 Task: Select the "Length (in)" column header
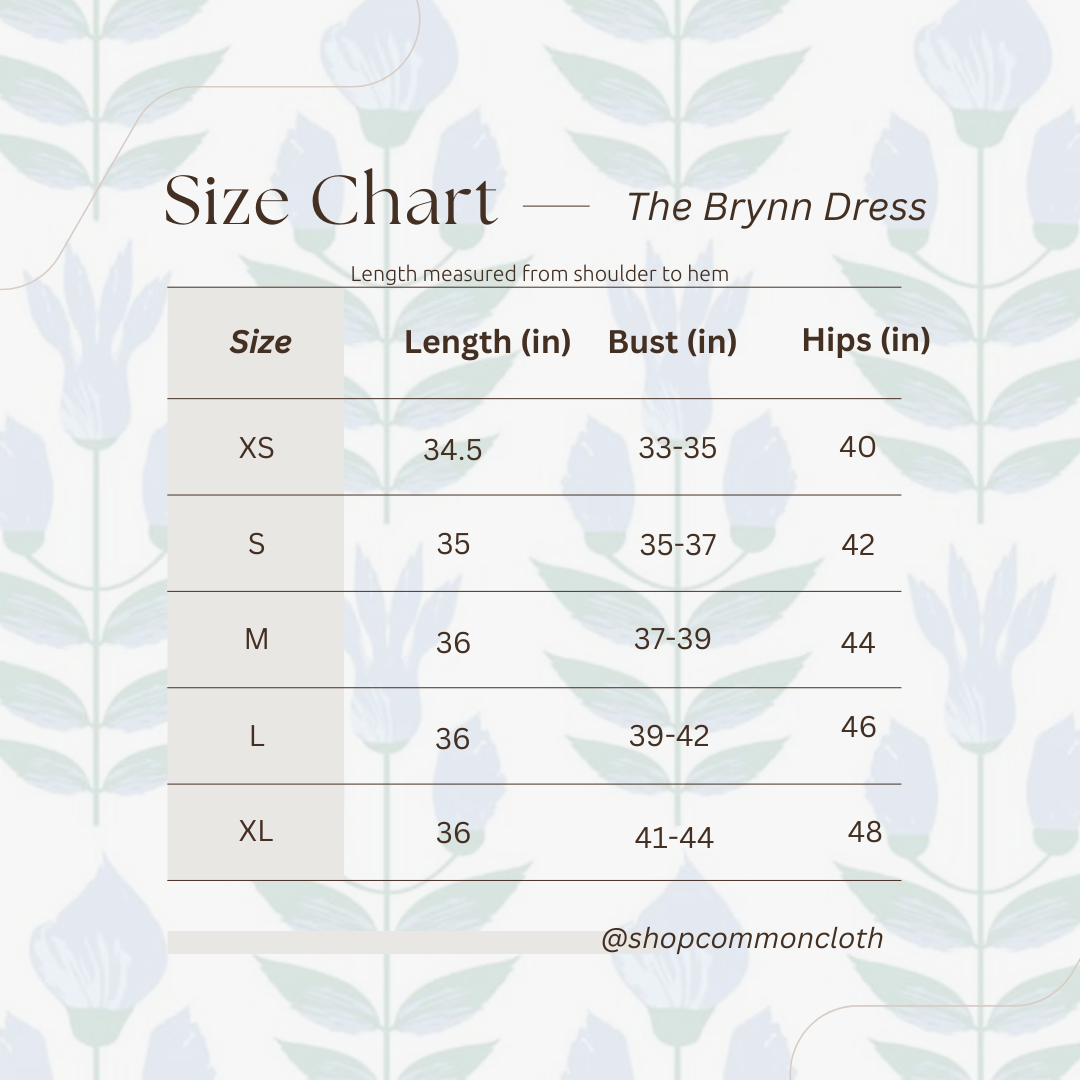point(487,342)
